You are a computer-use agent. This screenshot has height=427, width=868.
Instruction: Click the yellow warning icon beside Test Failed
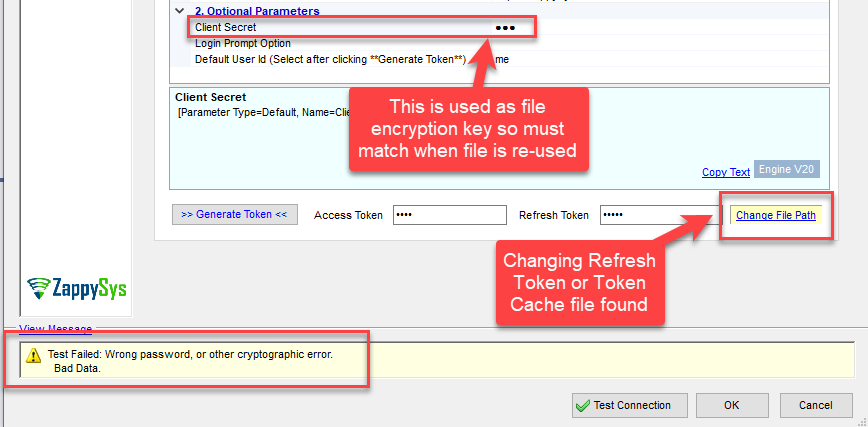[33, 355]
